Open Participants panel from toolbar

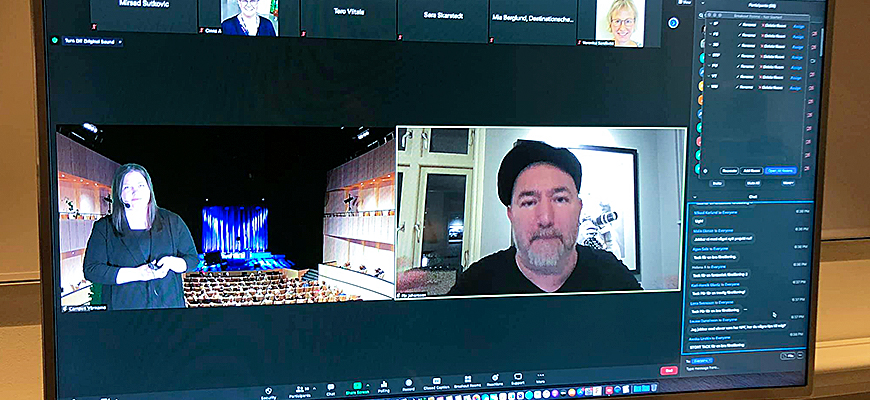(x=299, y=390)
